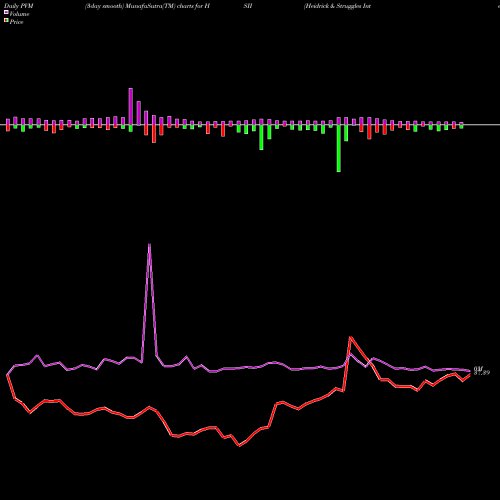This screenshot has width=500, height=500.
Task: Click the '0M' volume value label
Action: 478,368
